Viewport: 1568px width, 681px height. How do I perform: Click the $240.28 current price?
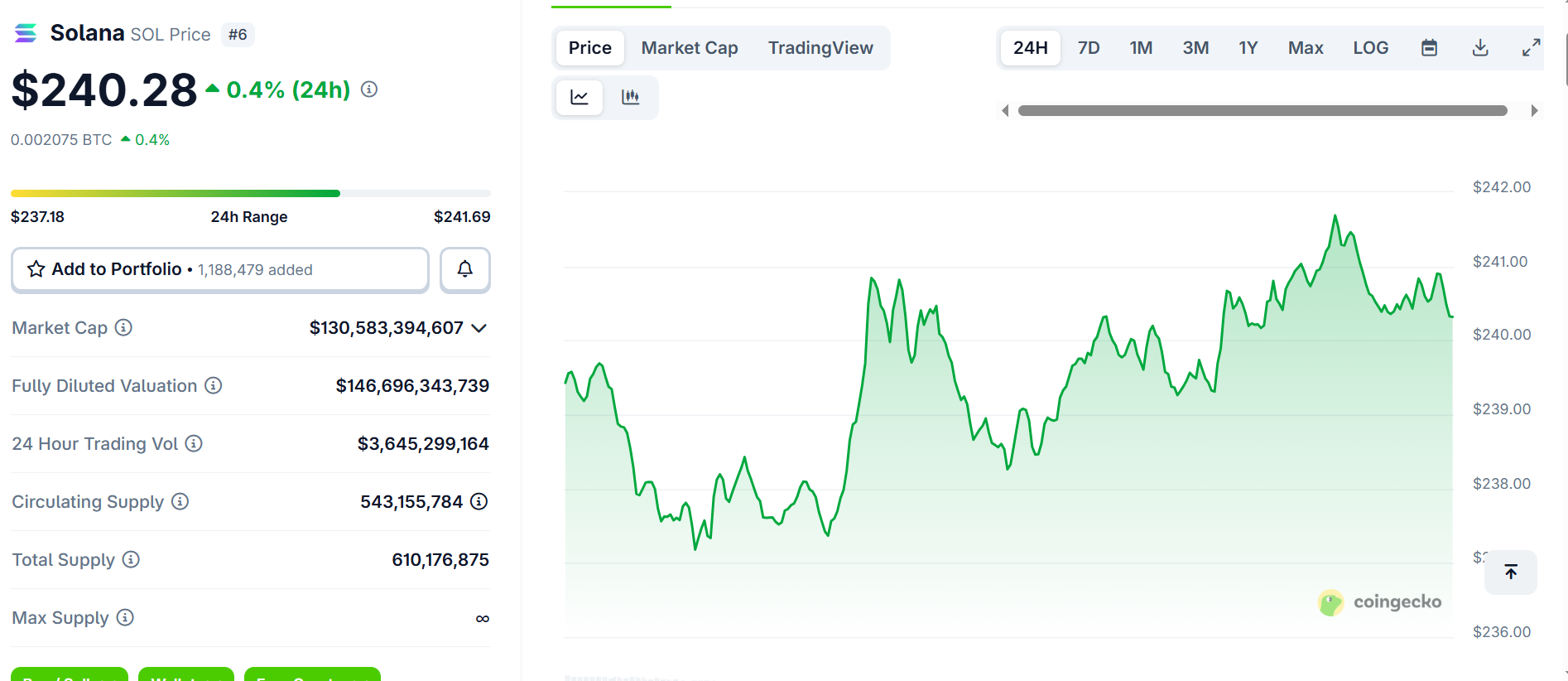(104, 89)
